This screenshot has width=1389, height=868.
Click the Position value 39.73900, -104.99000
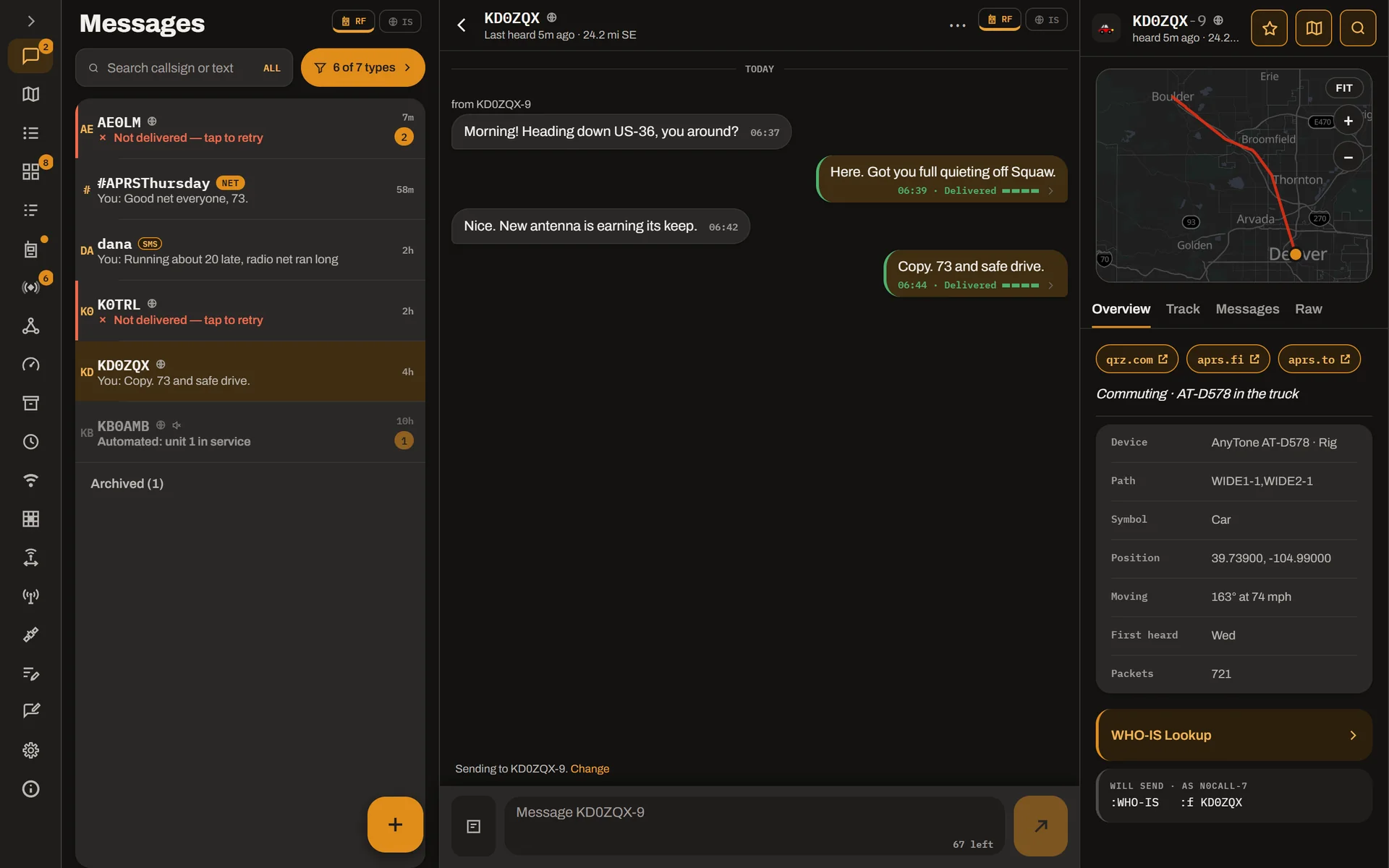[1270, 558]
